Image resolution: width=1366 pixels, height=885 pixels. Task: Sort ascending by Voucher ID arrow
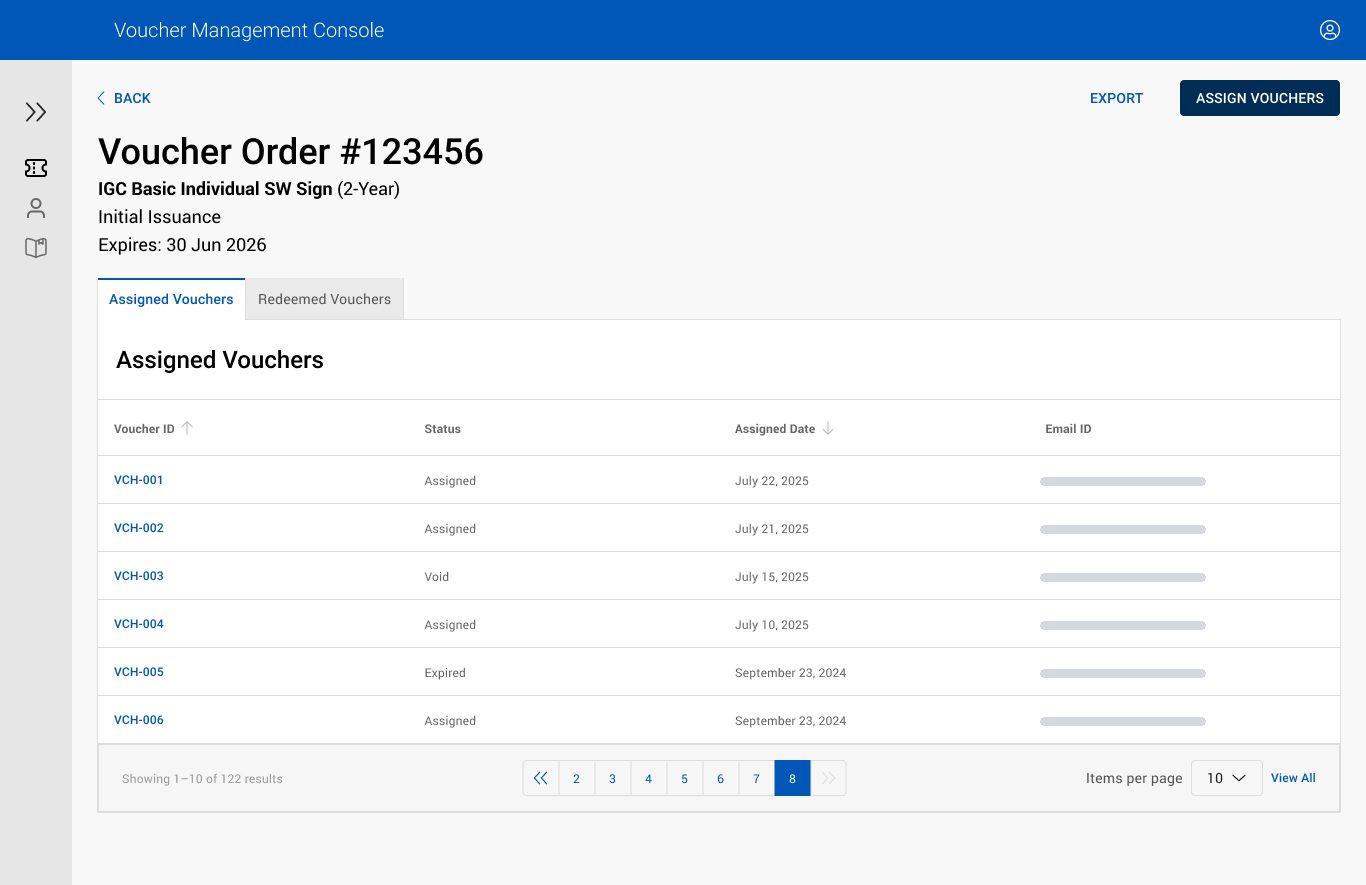pos(187,428)
